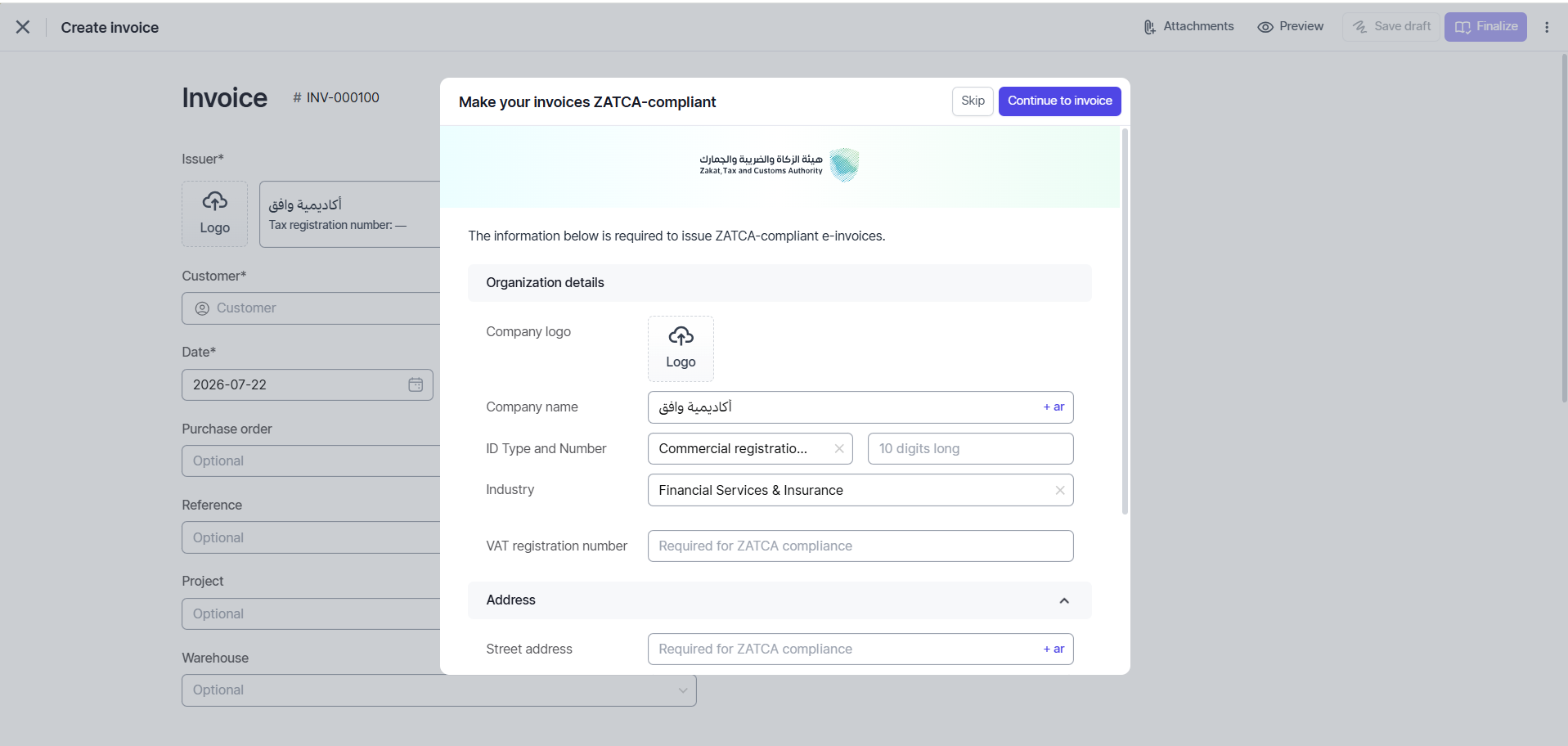Skip the ZATCA compliance dialog
The width and height of the screenshot is (1568, 746).
click(973, 101)
